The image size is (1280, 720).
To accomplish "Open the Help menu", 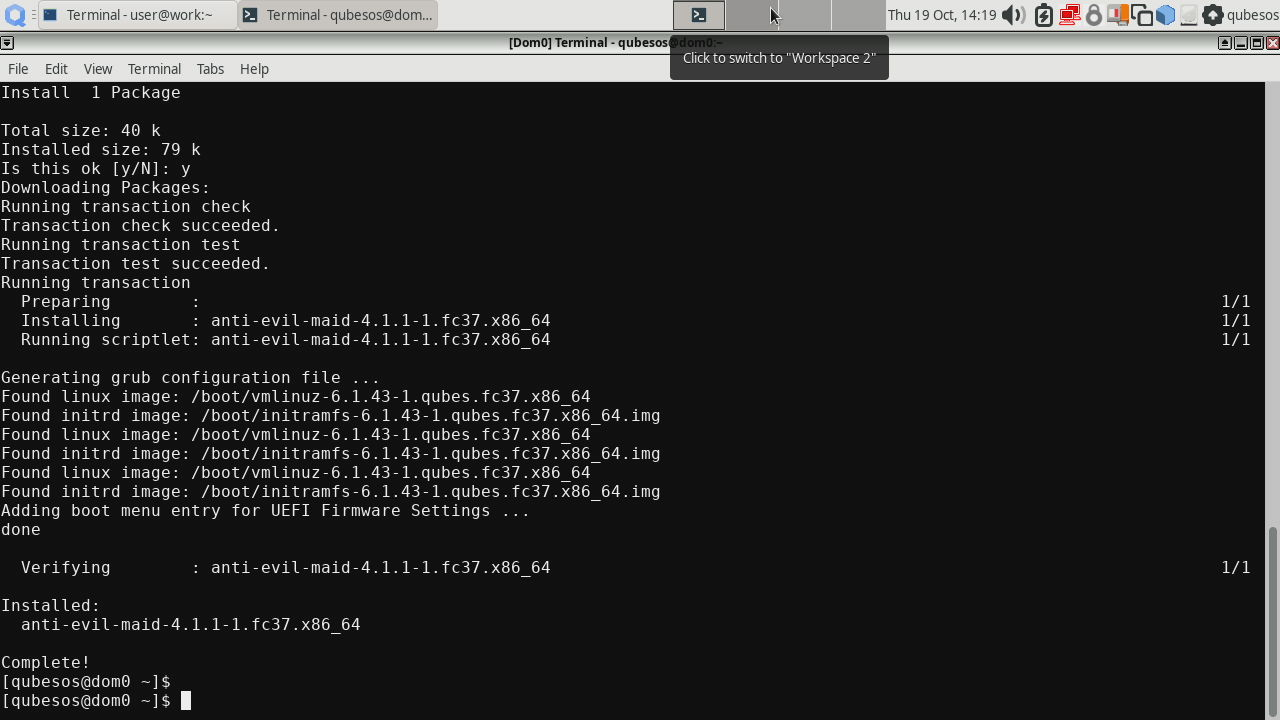I will click(x=254, y=69).
